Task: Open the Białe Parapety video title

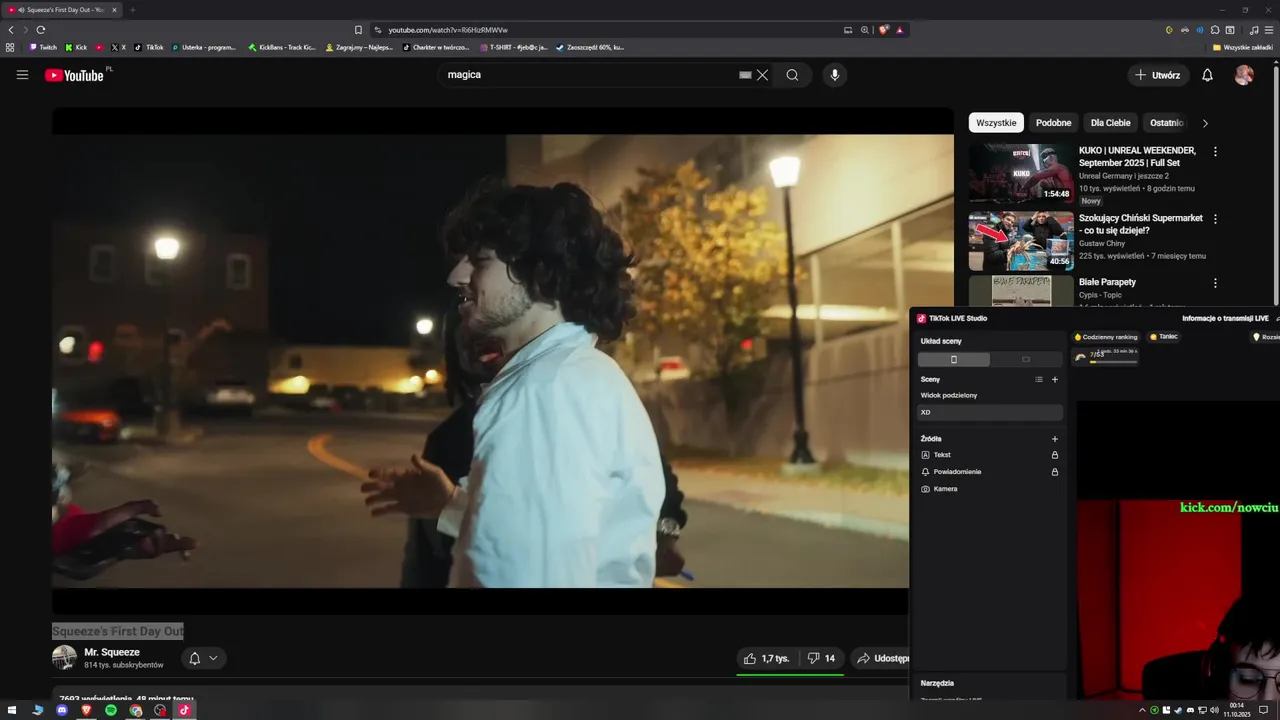Action: (1107, 282)
